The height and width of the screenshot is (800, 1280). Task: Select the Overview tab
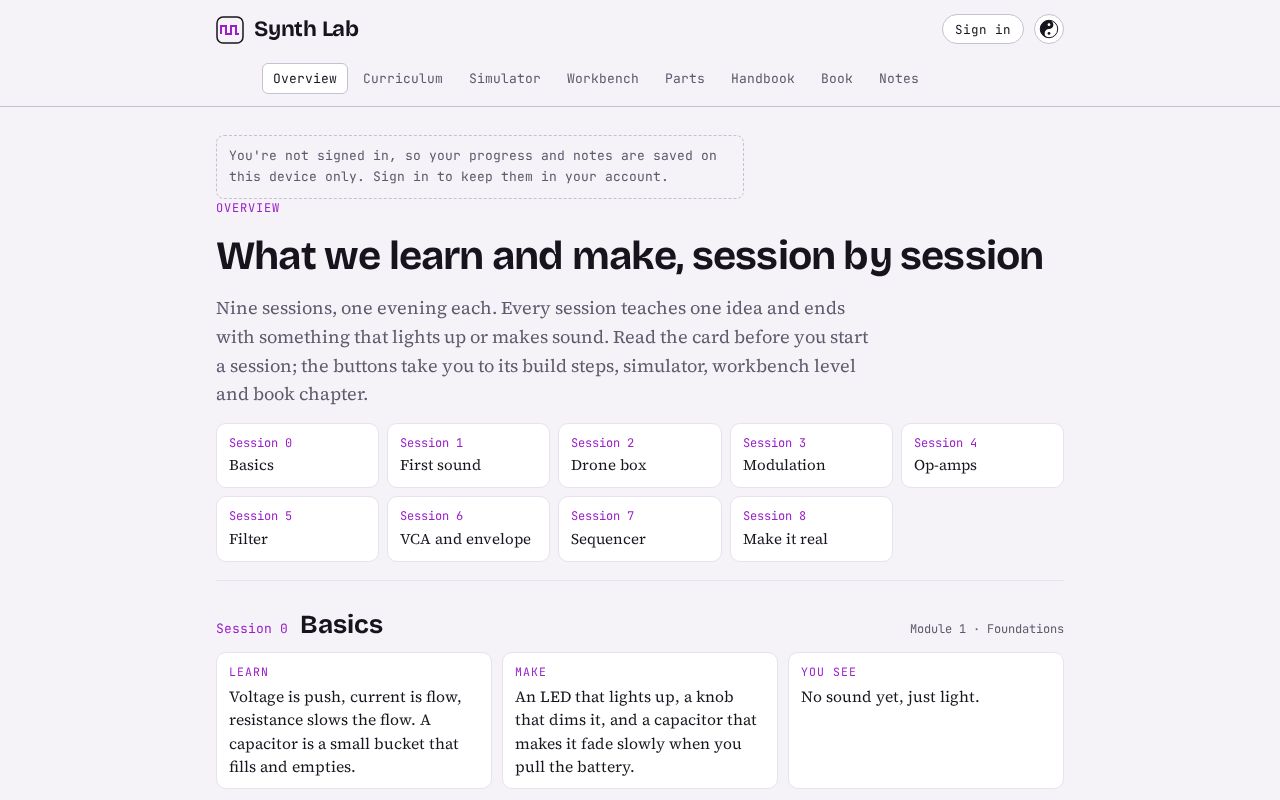pos(305,79)
